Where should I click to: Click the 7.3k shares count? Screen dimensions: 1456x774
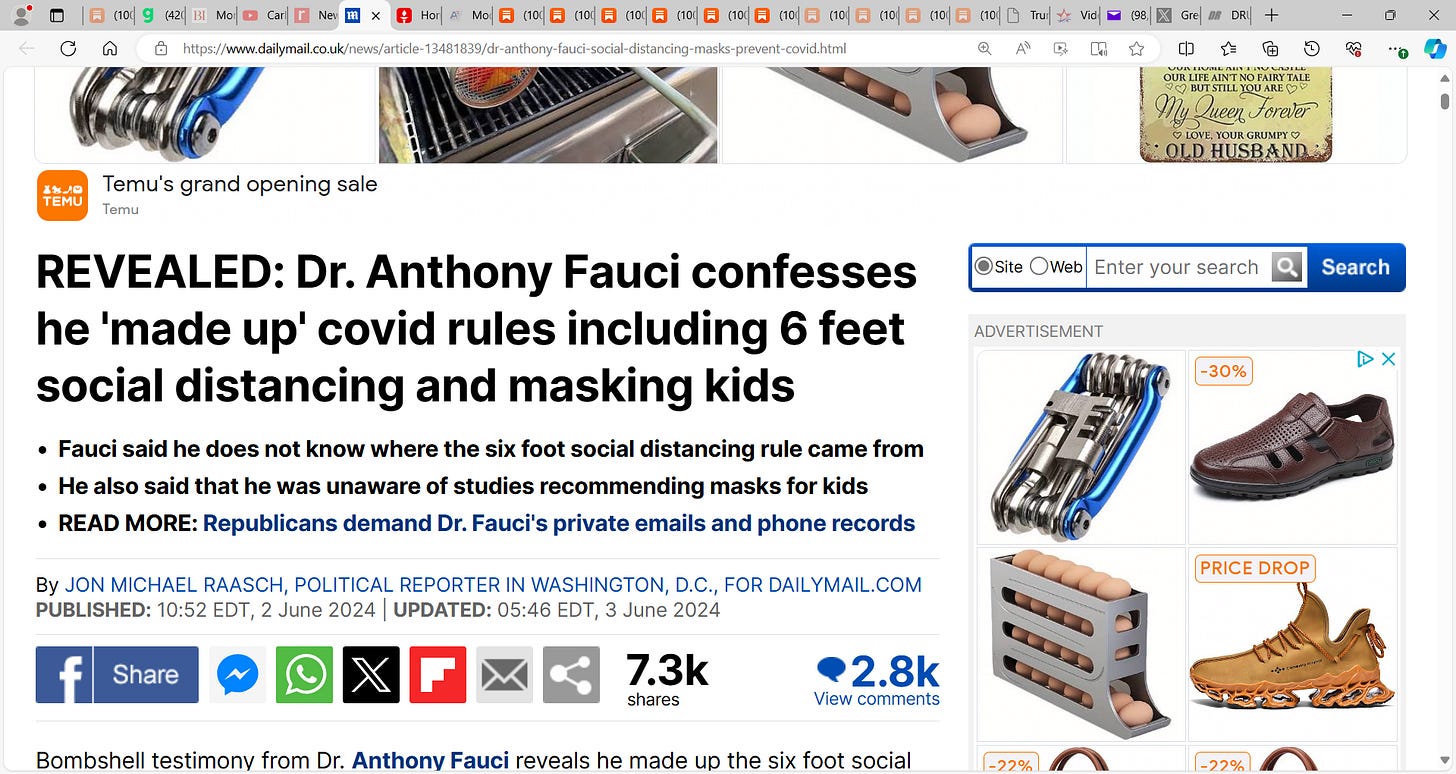(x=667, y=679)
